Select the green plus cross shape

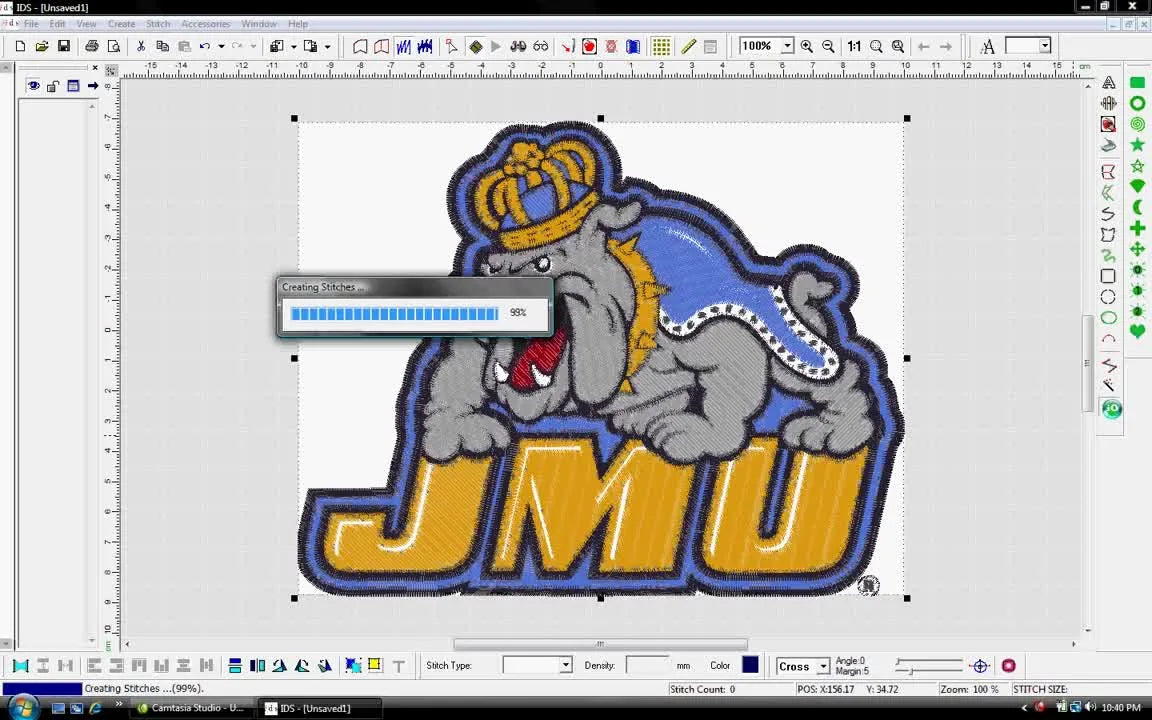tap(1137, 228)
